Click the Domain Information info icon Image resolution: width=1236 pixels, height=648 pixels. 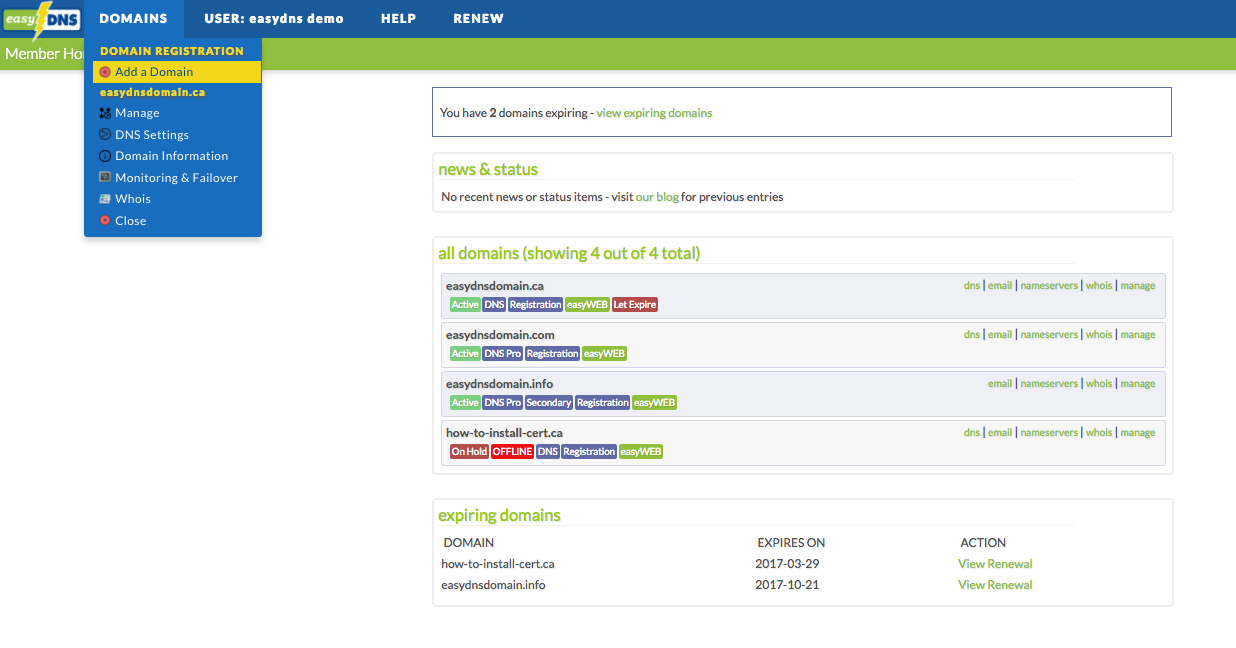[104, 156]
